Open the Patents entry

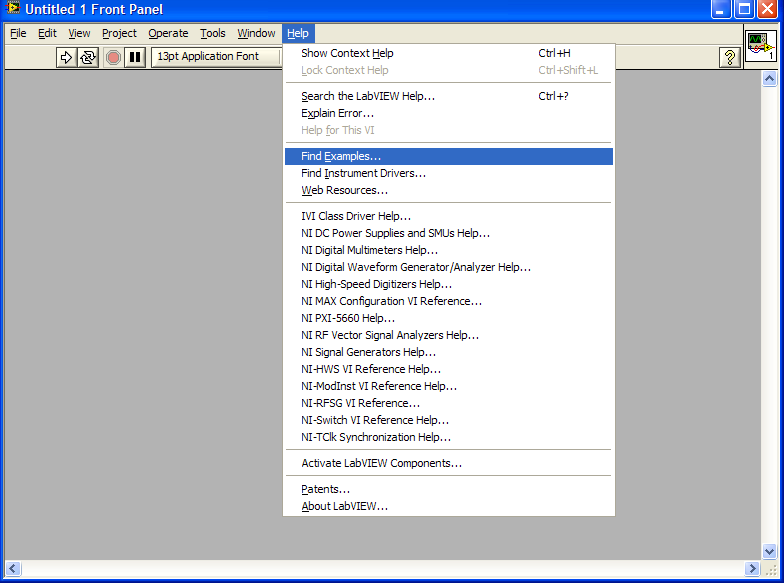coord(448,489)
